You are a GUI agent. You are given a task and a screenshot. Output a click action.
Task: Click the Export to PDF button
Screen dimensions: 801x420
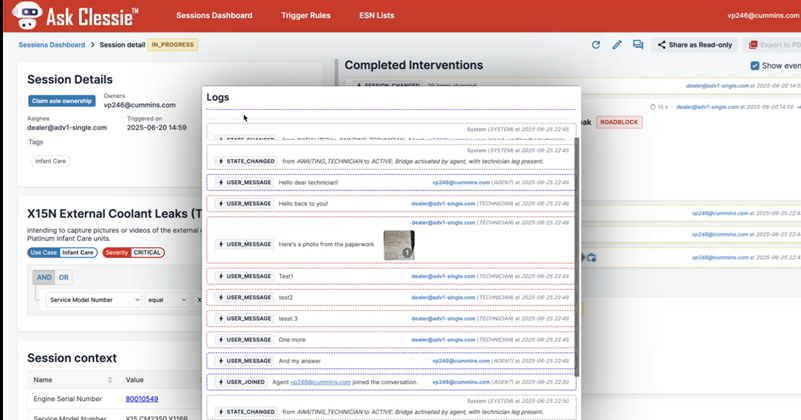[x=773, y=45]
